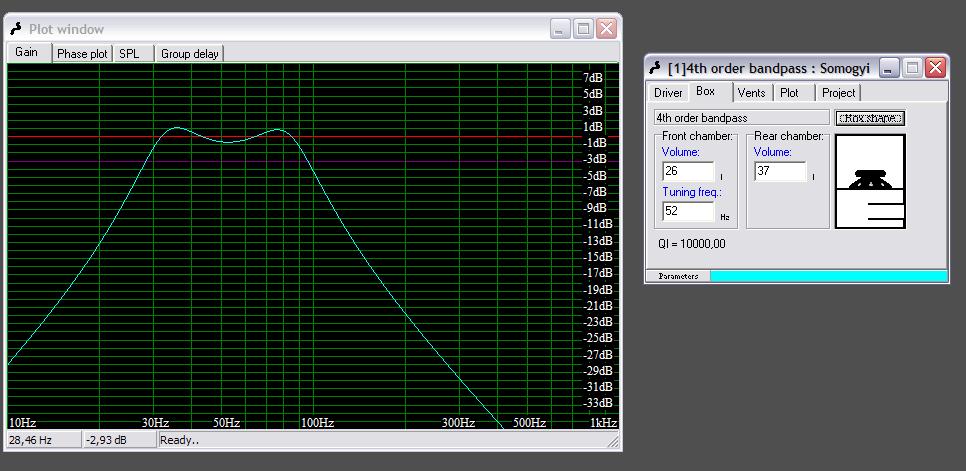
Task: Switch to the Vents tab
Action: pyautogui.click(x=752, y=93)
